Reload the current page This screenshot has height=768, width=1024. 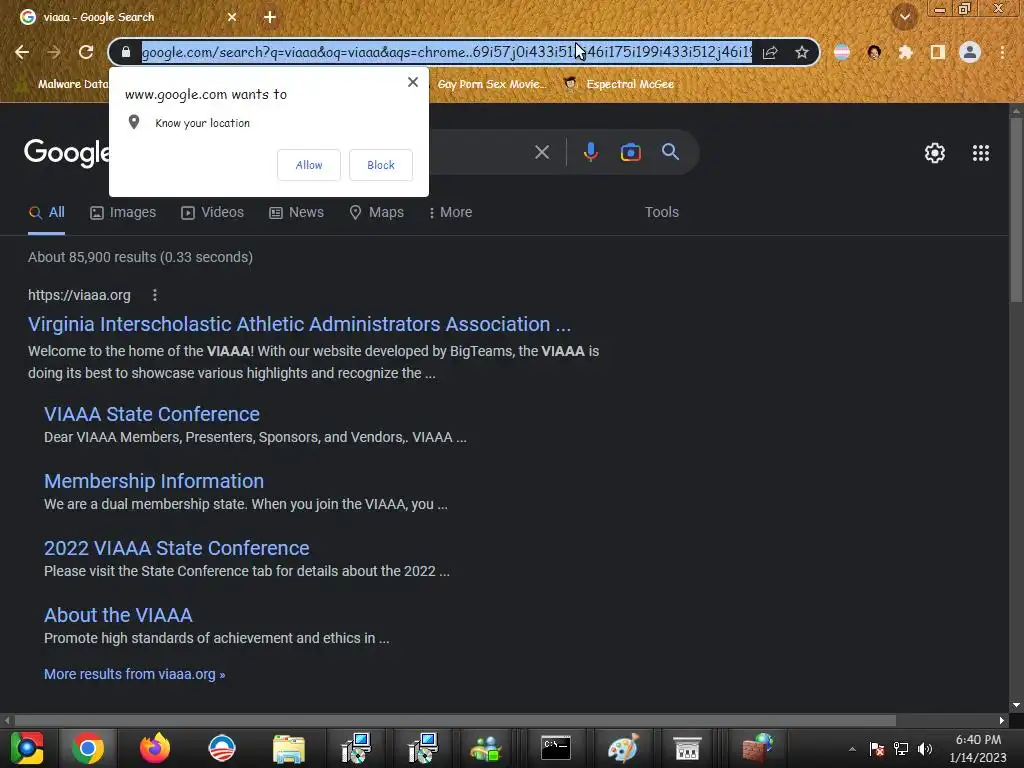(x=86, y=52)
